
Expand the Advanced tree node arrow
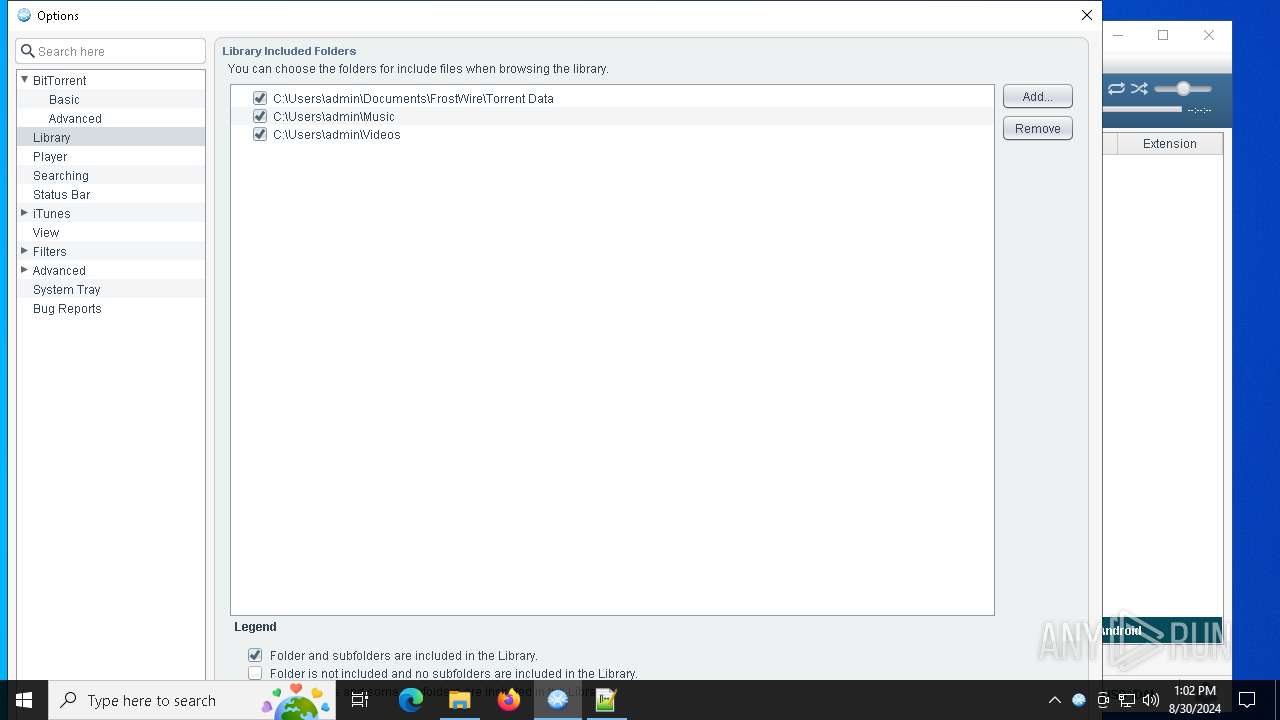[24, 270]
